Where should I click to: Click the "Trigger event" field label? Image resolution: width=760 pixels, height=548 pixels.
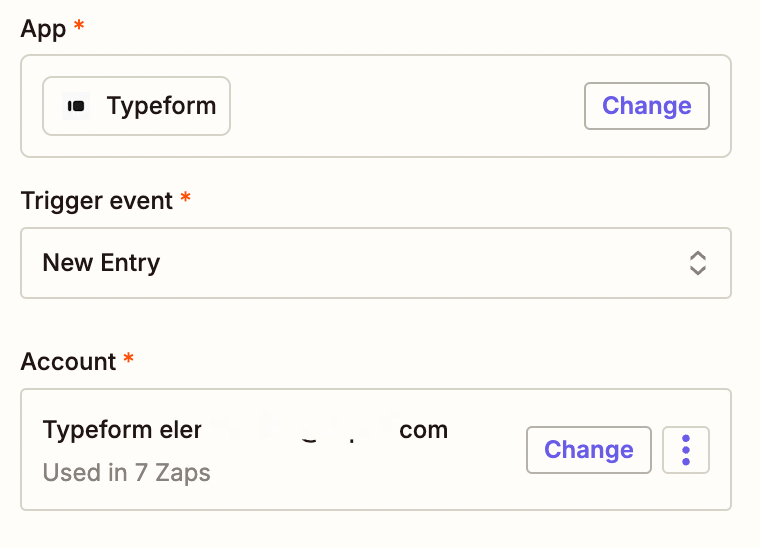[x=96, y=200]
